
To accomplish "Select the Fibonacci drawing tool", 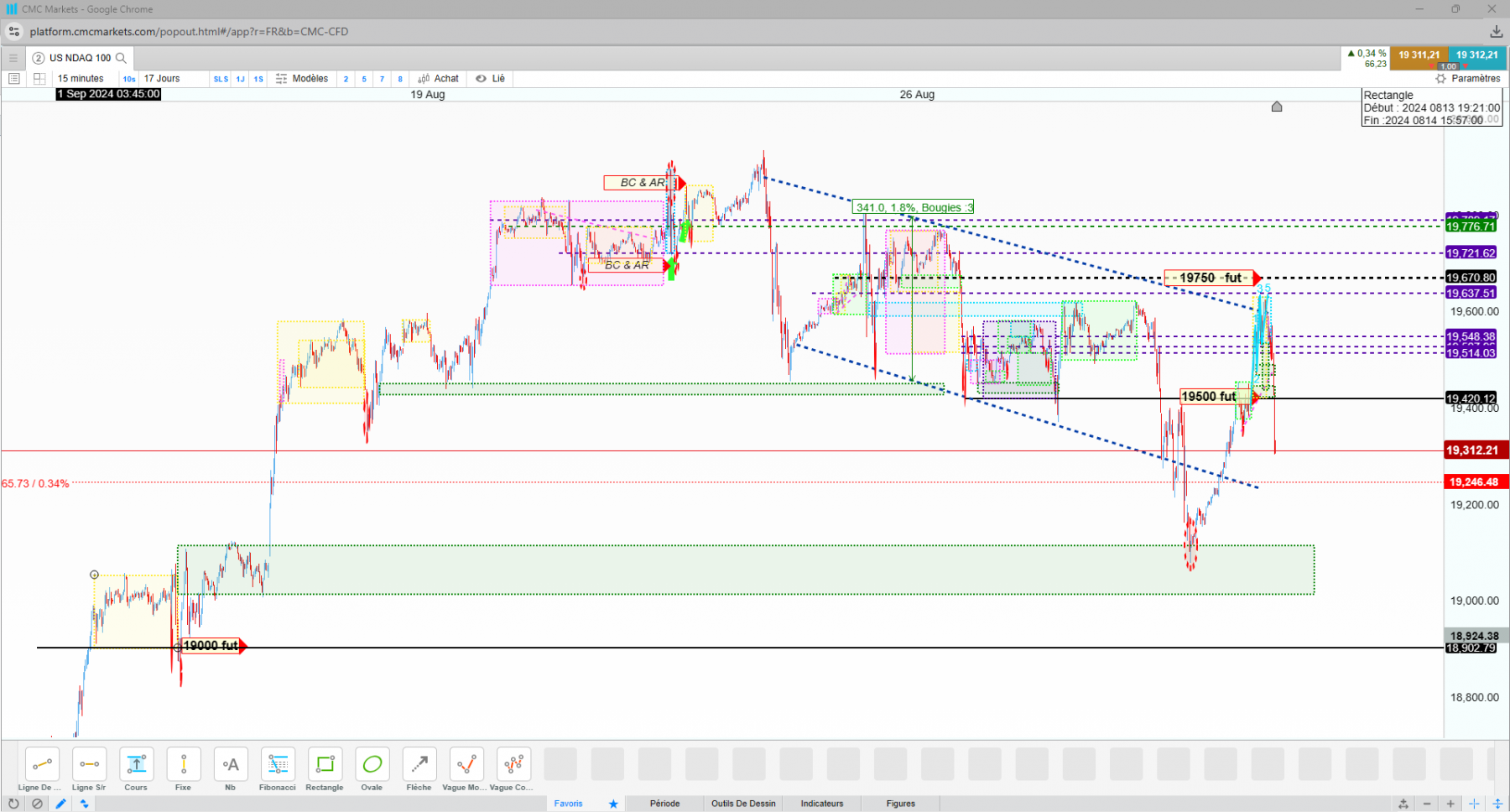I will point(278,769).
